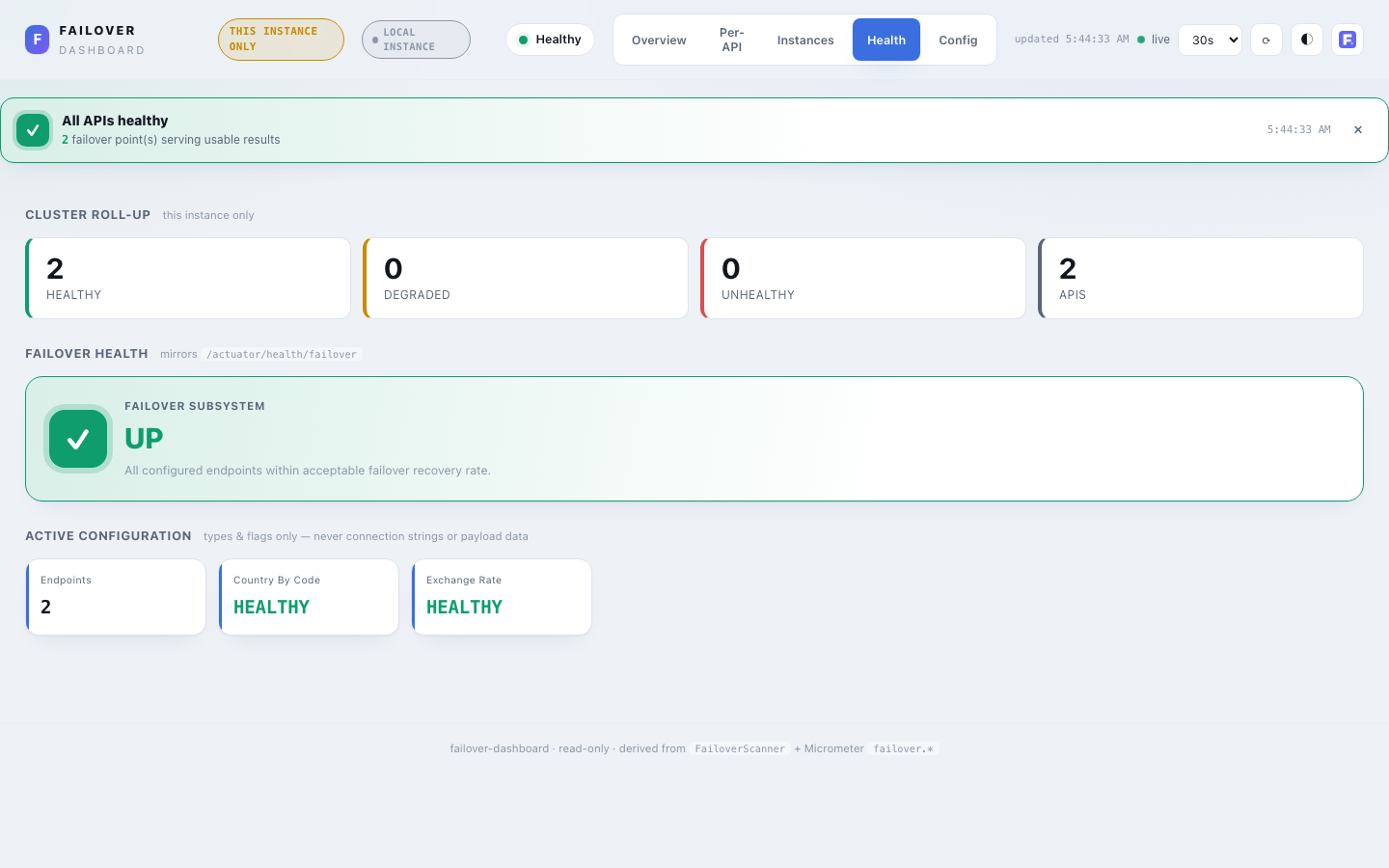The height and width of the screenshot is (868, 1389).
Task: Switch to the Overview tab
Action: coord(659,40)
